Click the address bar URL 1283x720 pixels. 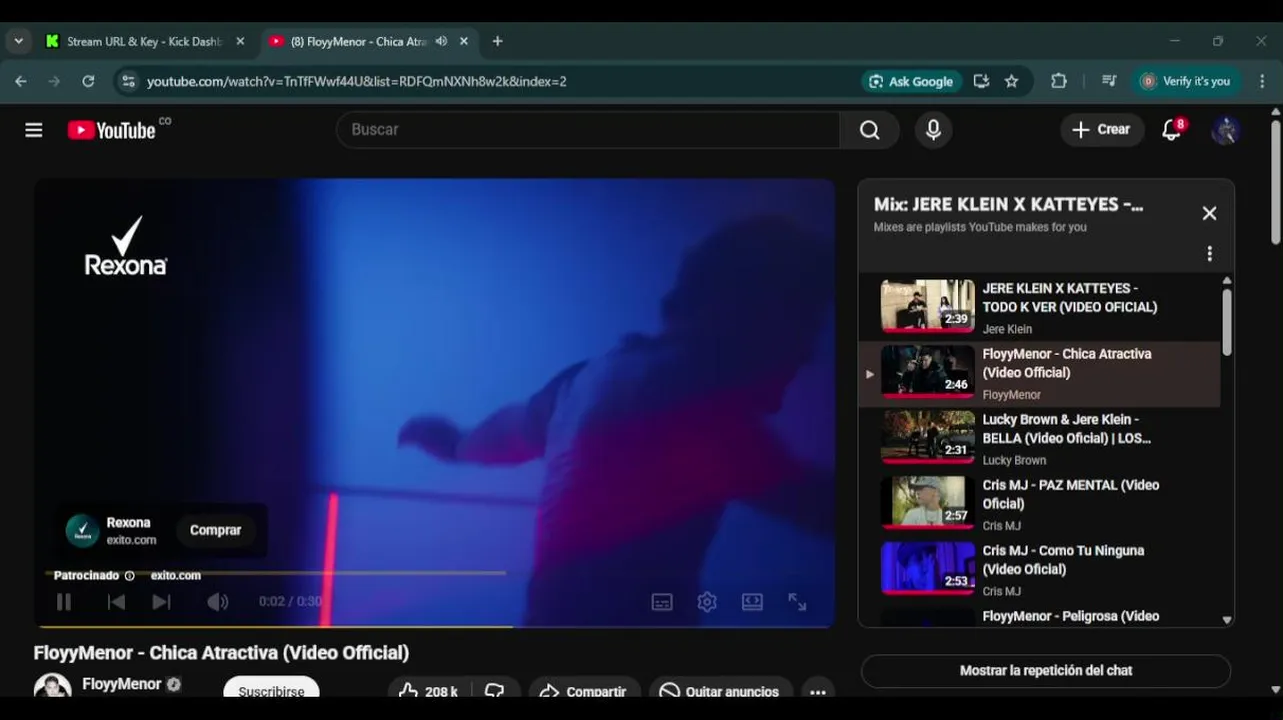click(x=357, y=82)
